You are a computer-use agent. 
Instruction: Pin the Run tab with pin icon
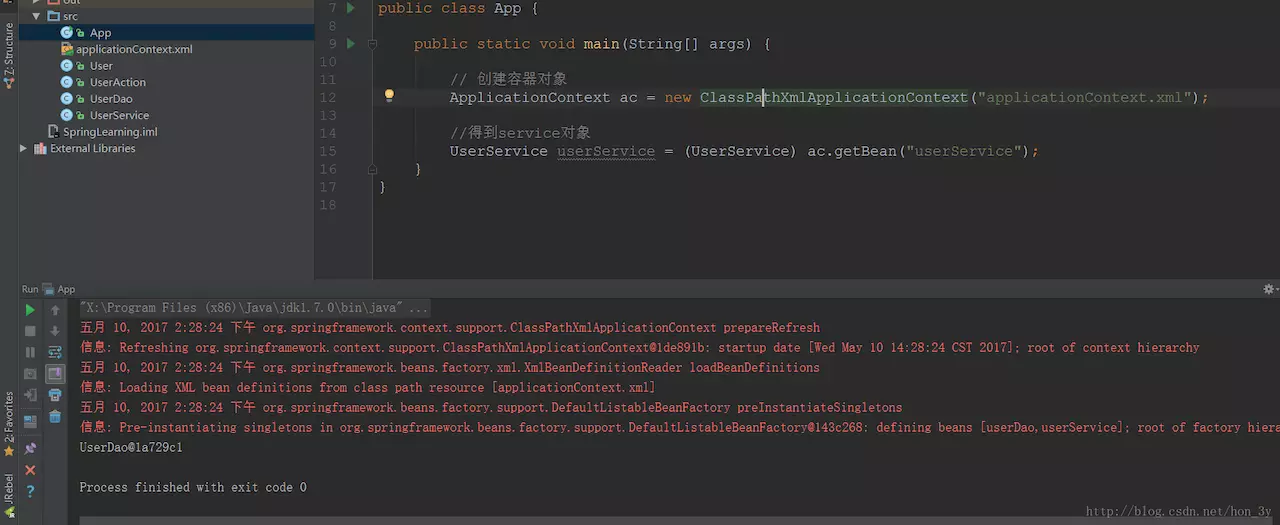coord(30,448)
